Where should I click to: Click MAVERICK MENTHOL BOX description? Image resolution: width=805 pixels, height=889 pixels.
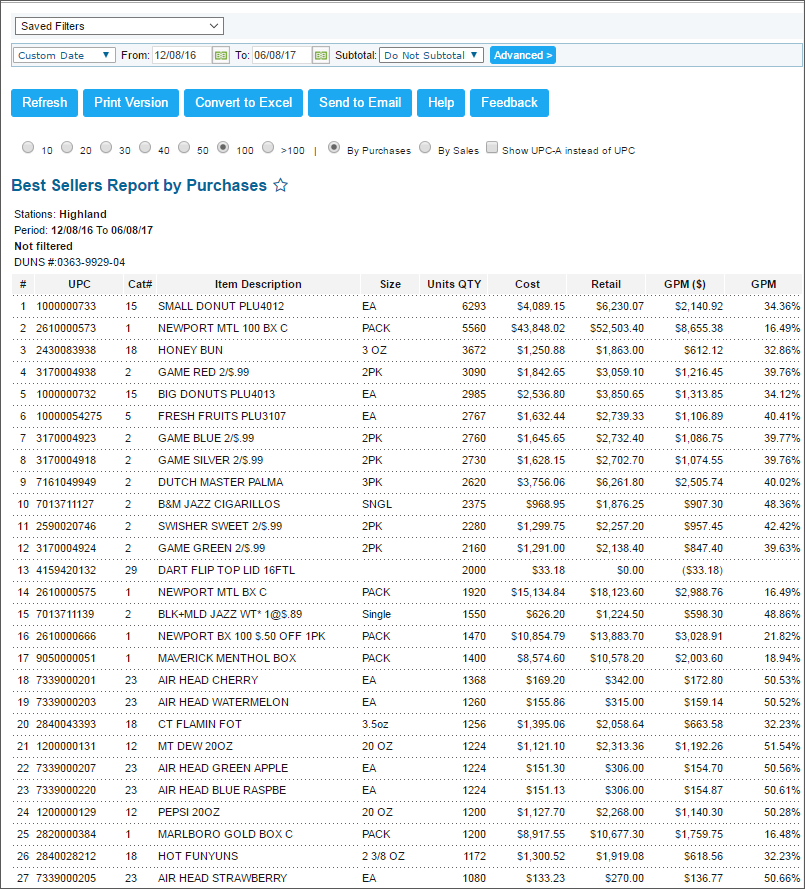coord(227,658)
